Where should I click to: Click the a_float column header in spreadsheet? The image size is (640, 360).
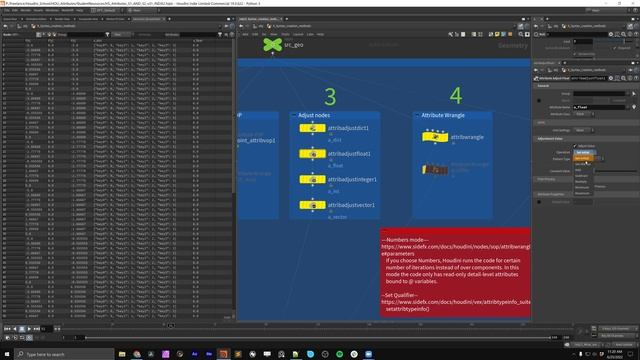click(198, 41)
